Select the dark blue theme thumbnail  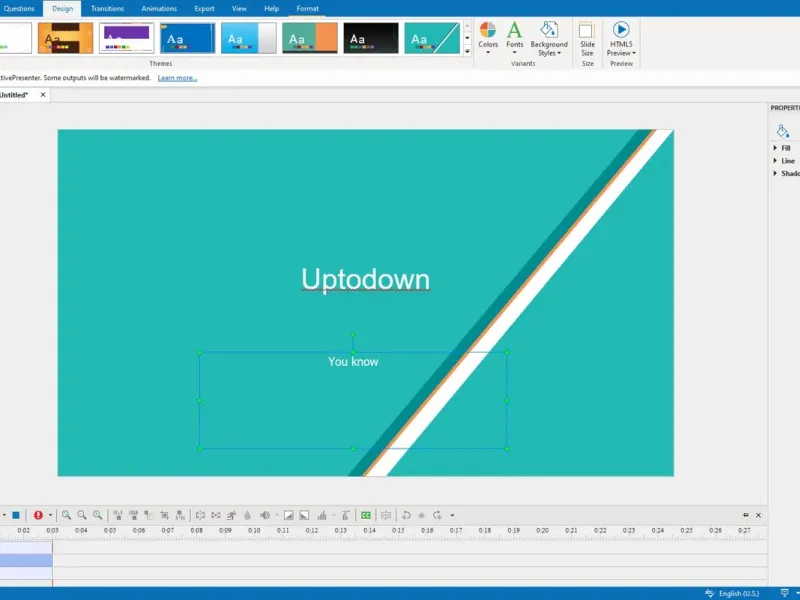coord(188,38)
